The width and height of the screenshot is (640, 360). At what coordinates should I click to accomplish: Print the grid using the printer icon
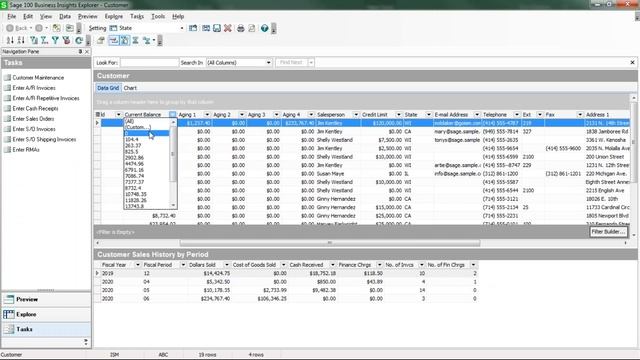(x=241, y=28)
